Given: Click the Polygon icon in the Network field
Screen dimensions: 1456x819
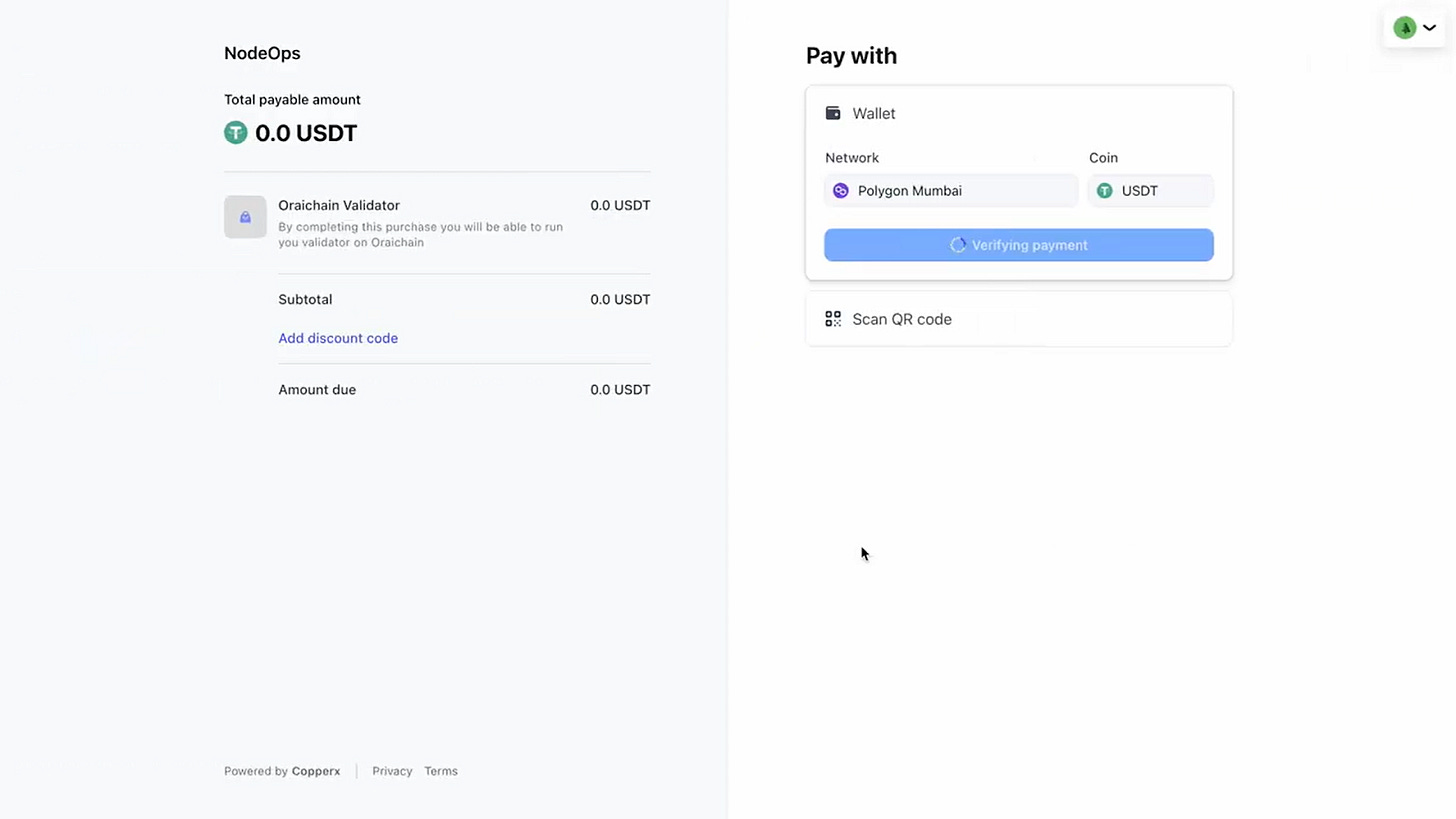Looking at the screenshot, I should click(841, 190).
